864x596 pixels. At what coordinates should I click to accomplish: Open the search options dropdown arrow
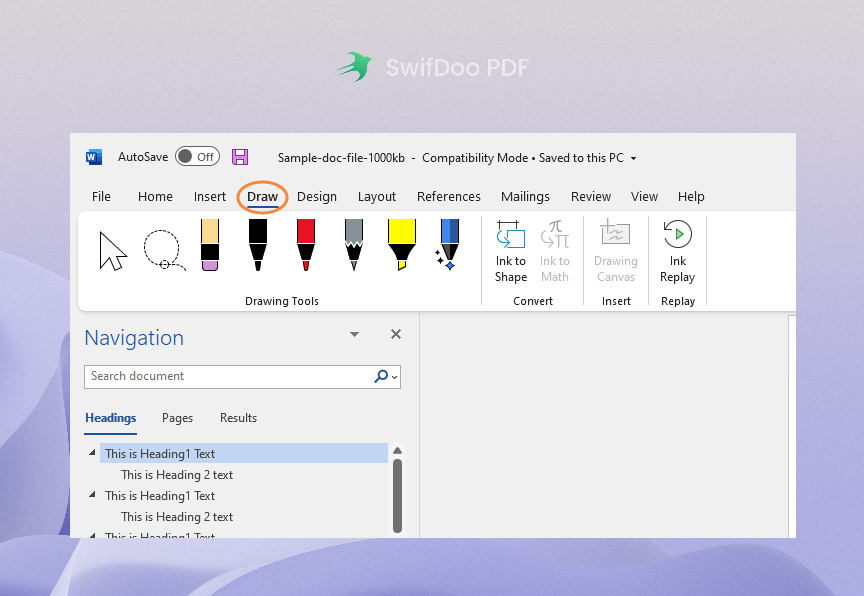pyautogui.click(x=395, y=377)
